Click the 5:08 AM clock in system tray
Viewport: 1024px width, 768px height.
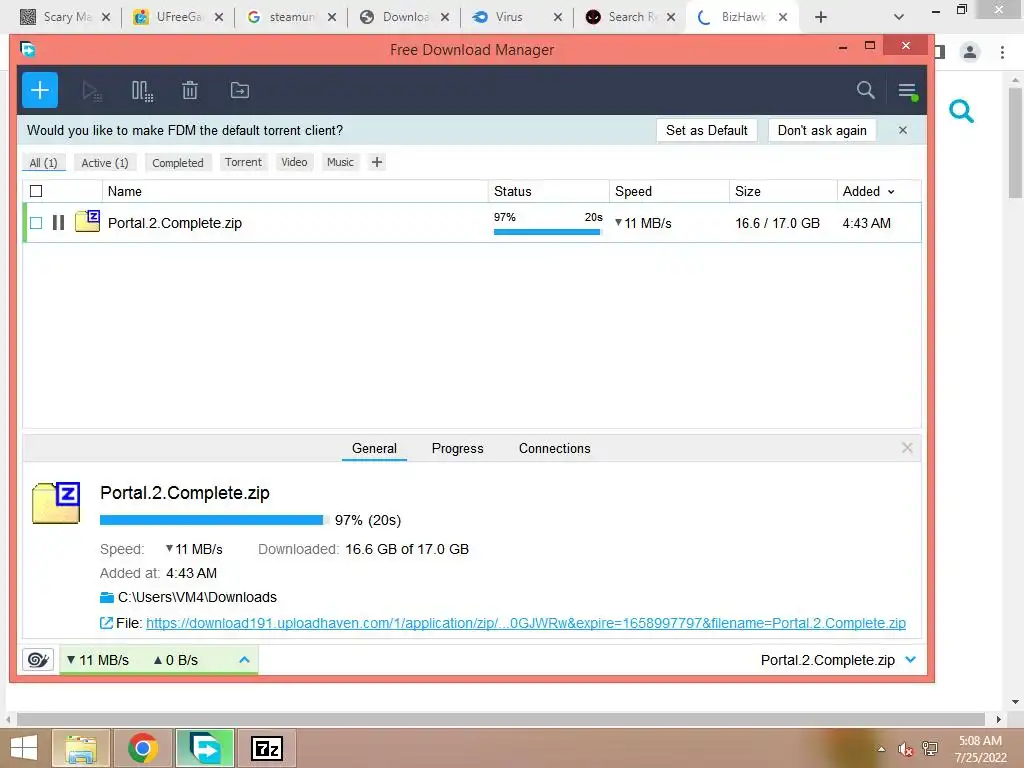click(x=980, y=741)
